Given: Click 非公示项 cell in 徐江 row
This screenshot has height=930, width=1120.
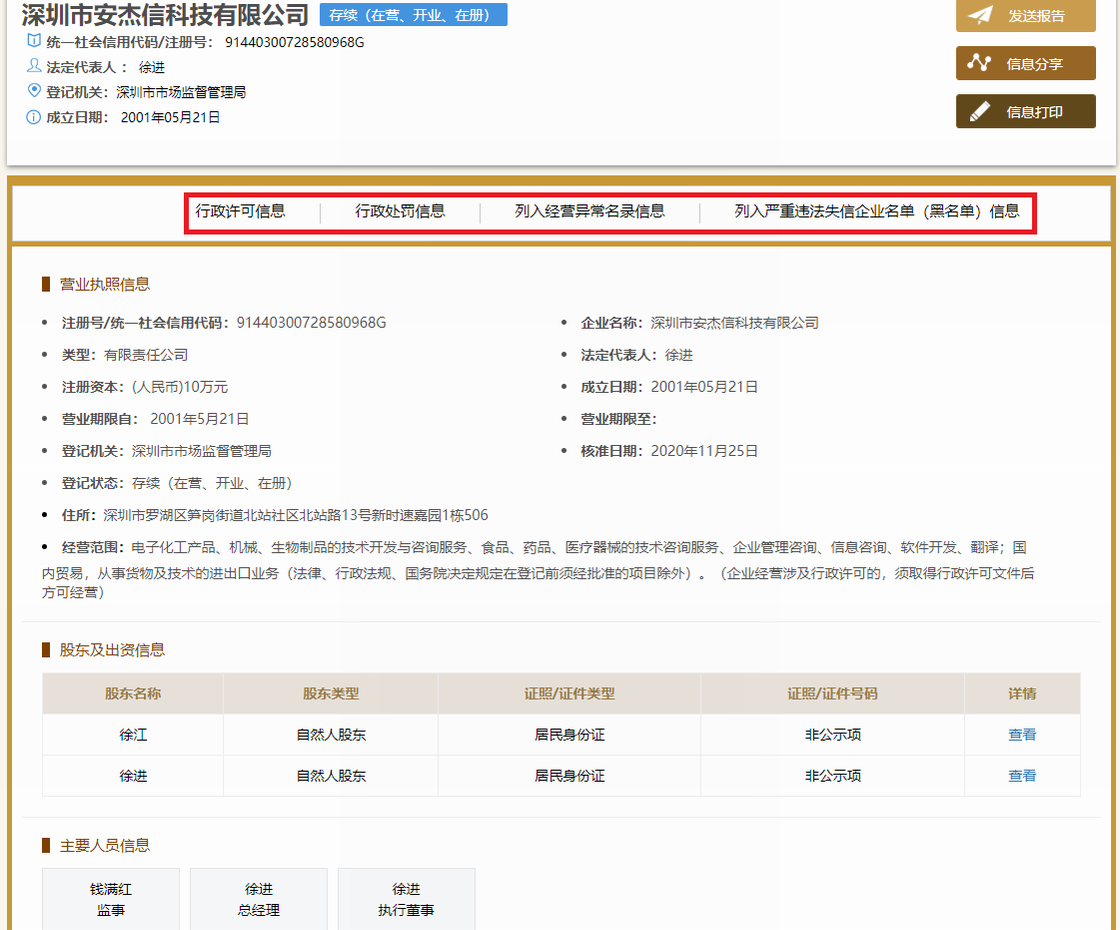Looking at the screenshot, I should [832, 734].
